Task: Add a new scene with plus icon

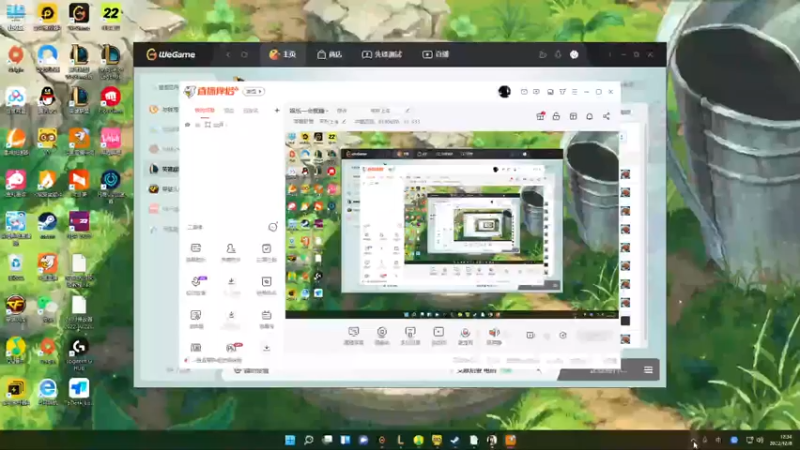Action: pos(277,110)
